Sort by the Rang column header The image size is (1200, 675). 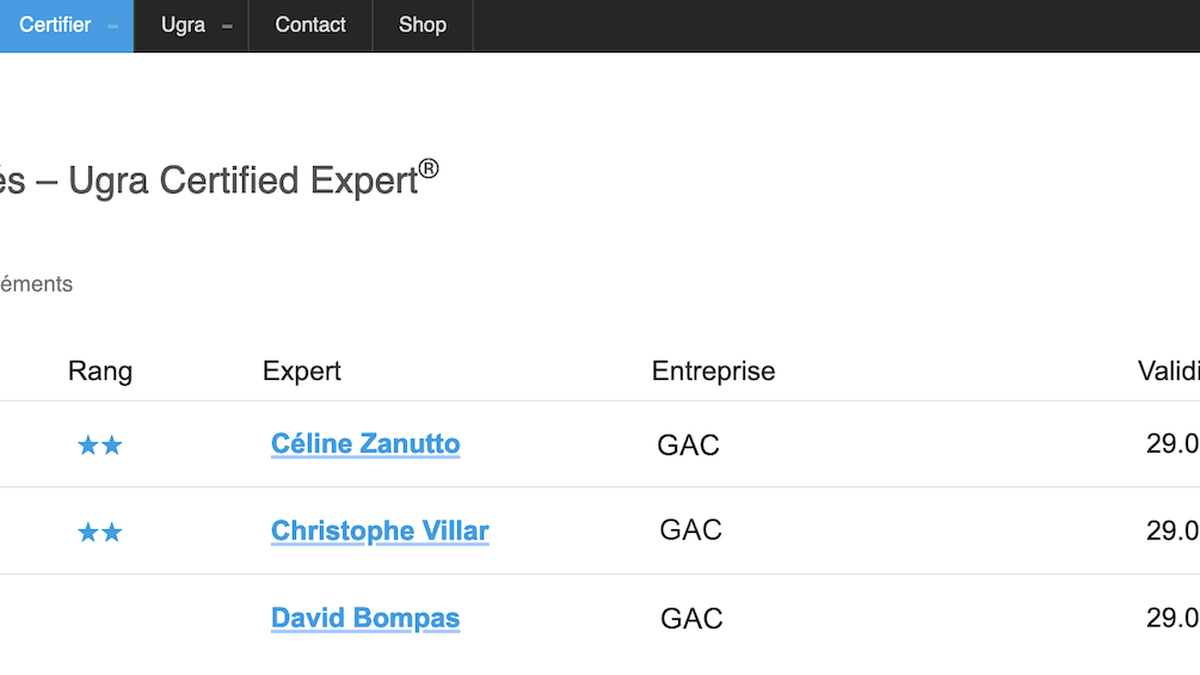[100, 372]
